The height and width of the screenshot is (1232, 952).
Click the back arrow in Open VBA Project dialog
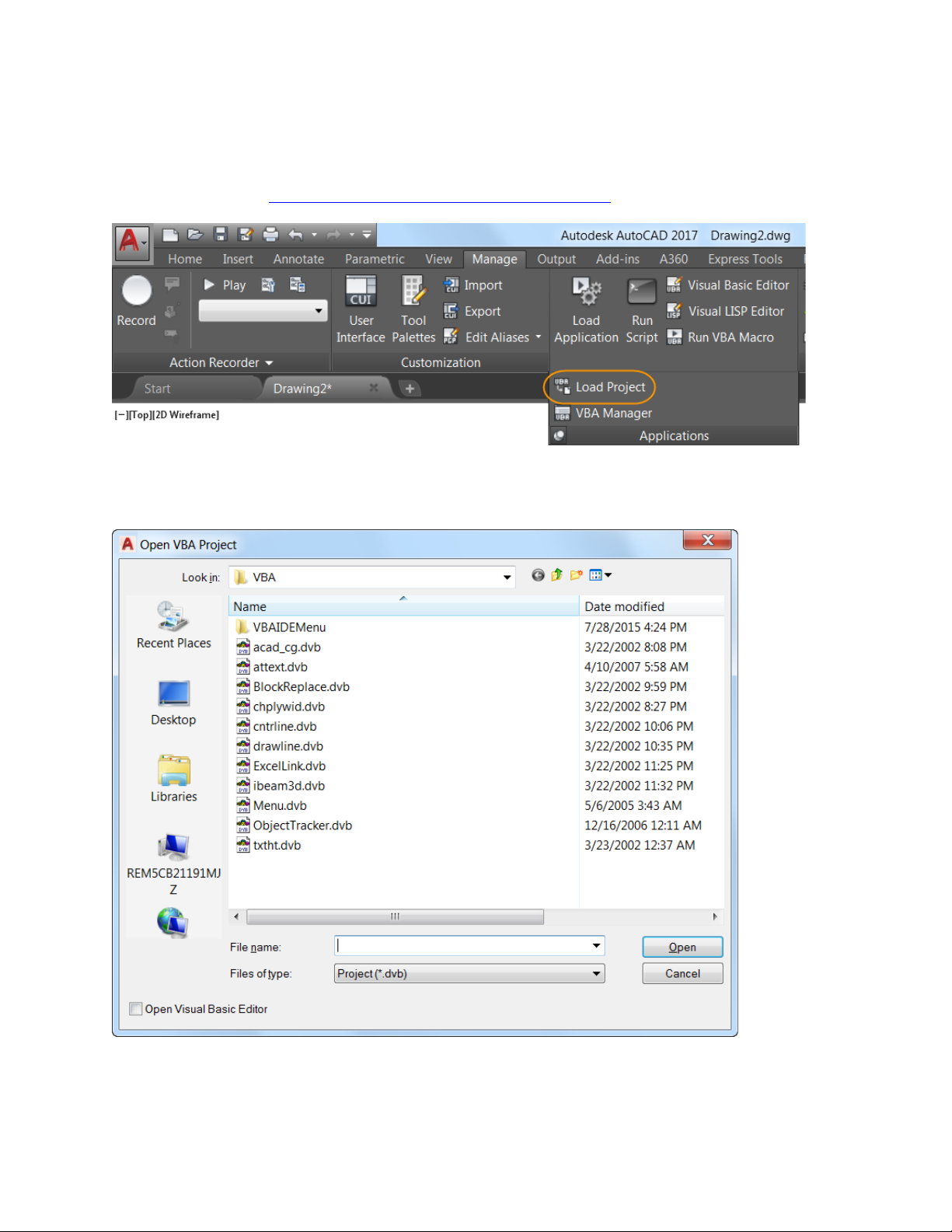tap(538, 575)
